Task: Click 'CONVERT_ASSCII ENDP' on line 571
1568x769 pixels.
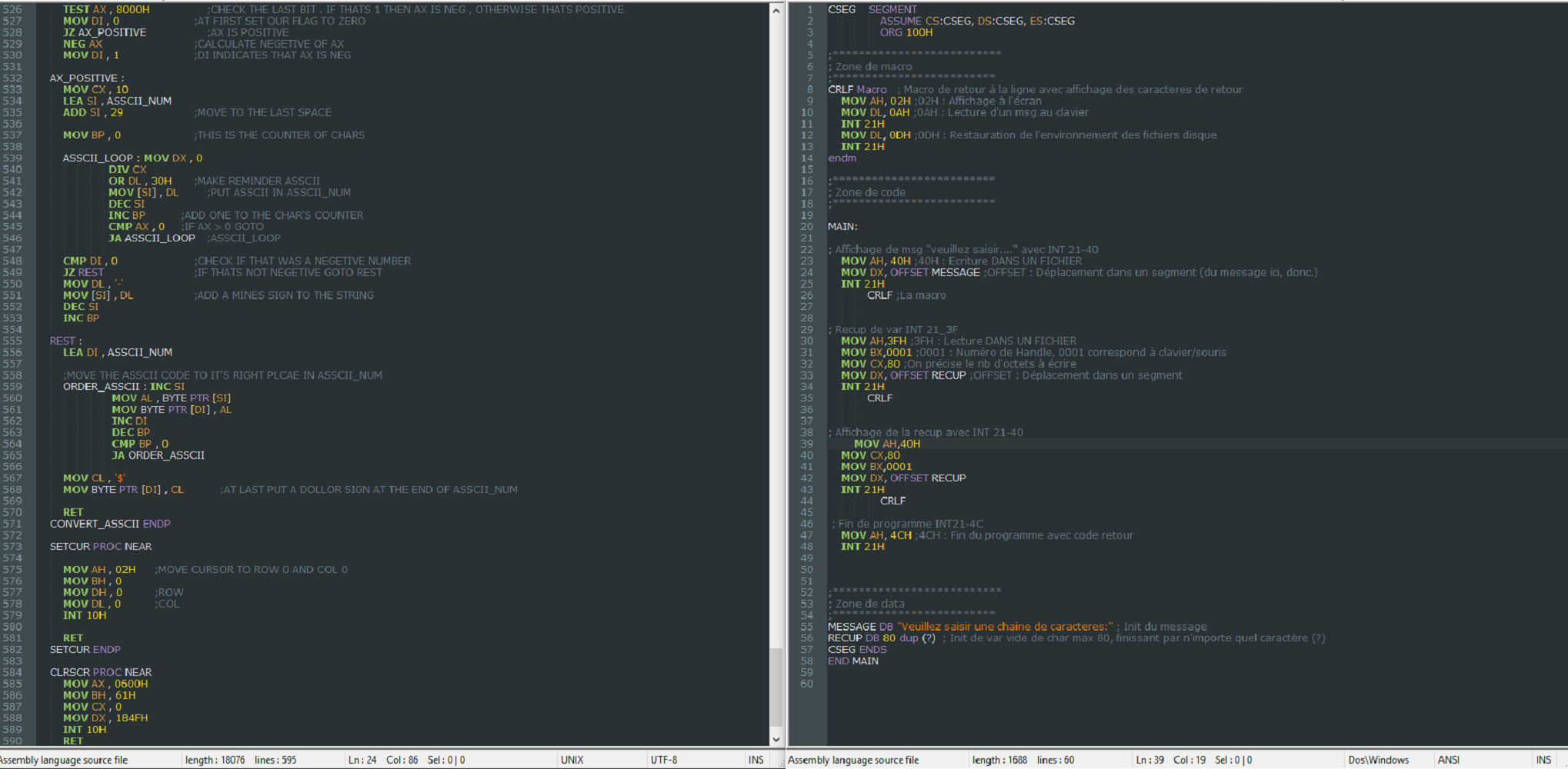Action: [x=110, y=524]
